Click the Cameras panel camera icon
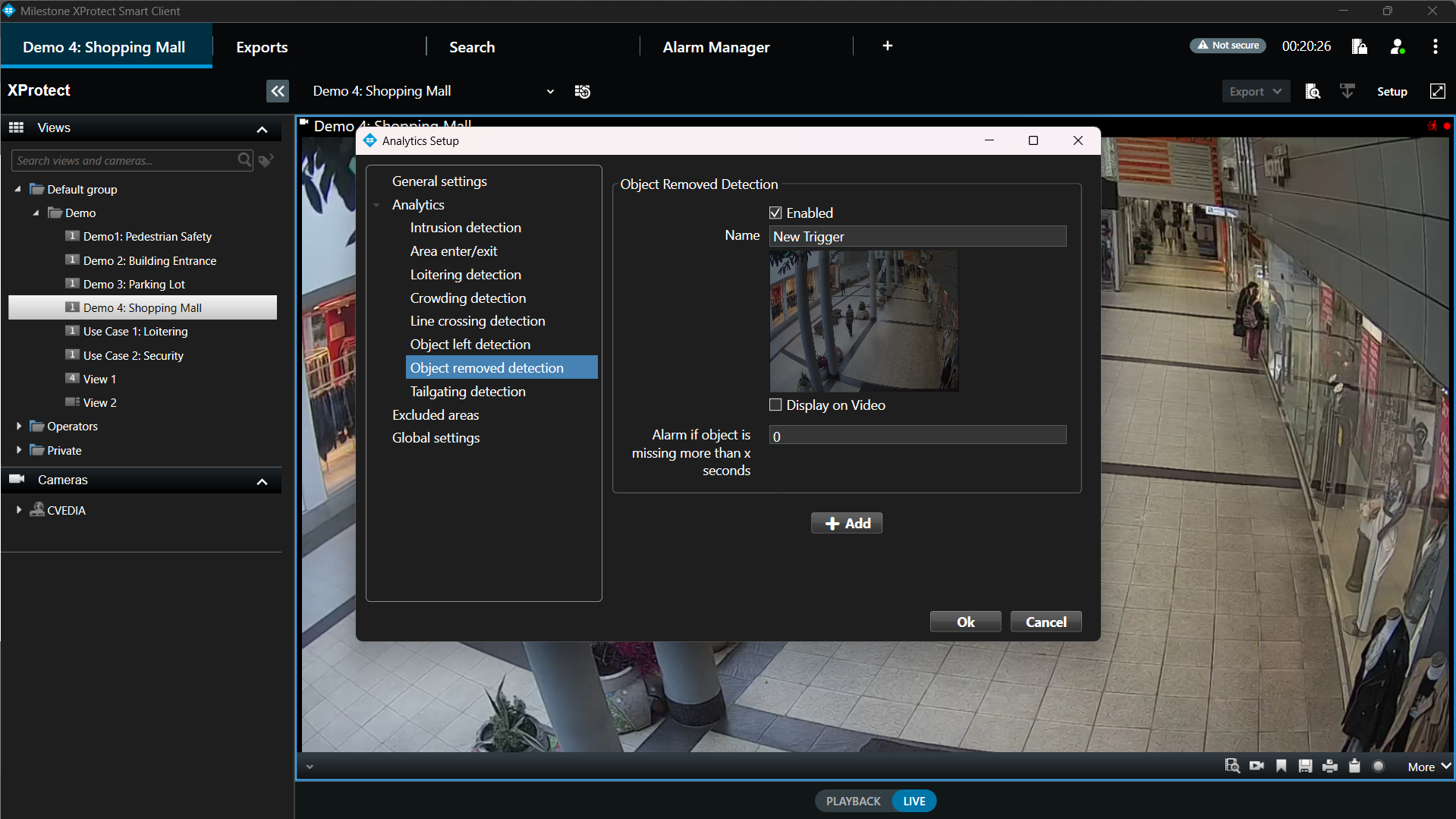1456x819 pixels. (x=17, y=479)
